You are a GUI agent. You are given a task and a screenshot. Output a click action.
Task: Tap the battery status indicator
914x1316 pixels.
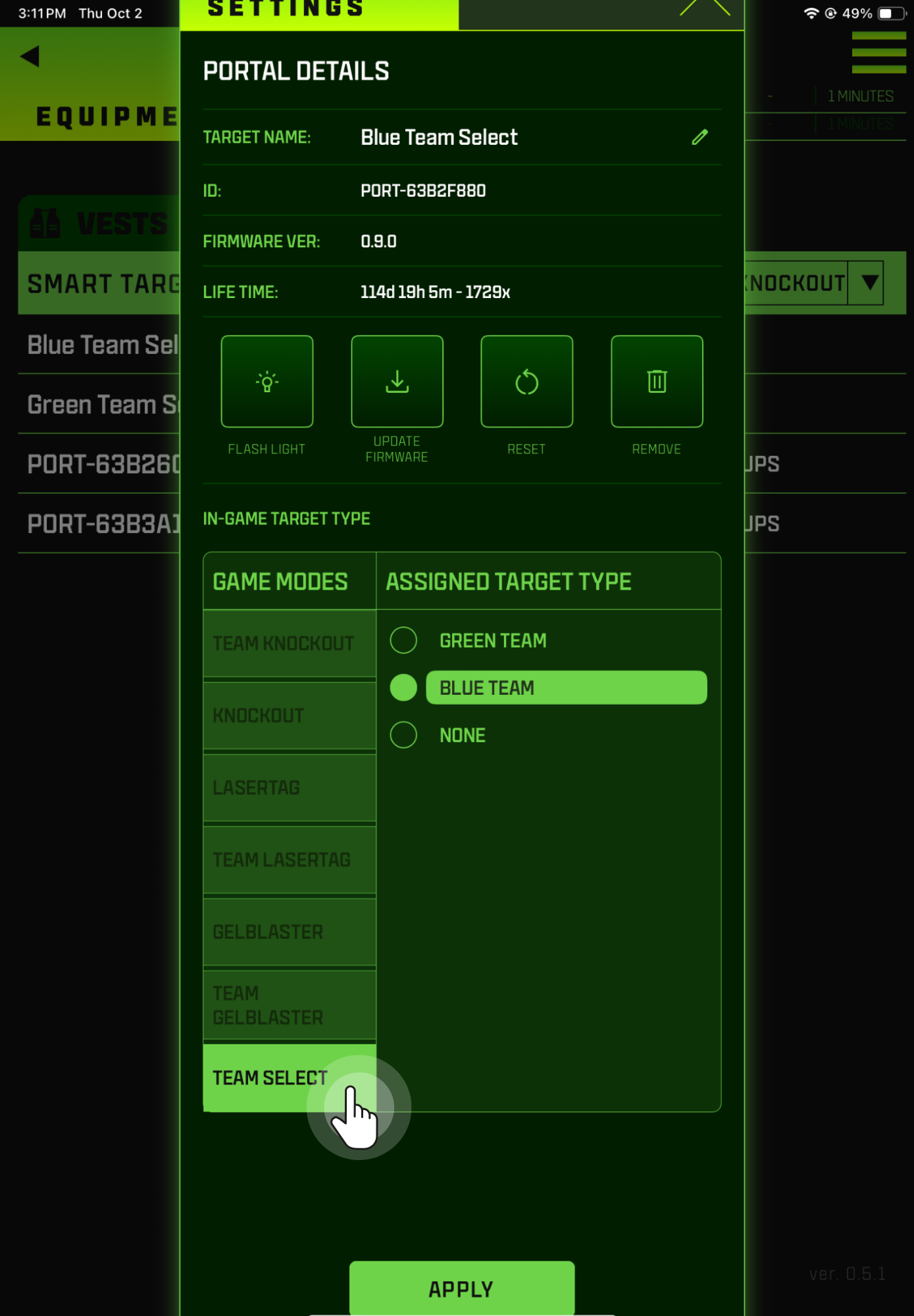[x=892, y=13]
